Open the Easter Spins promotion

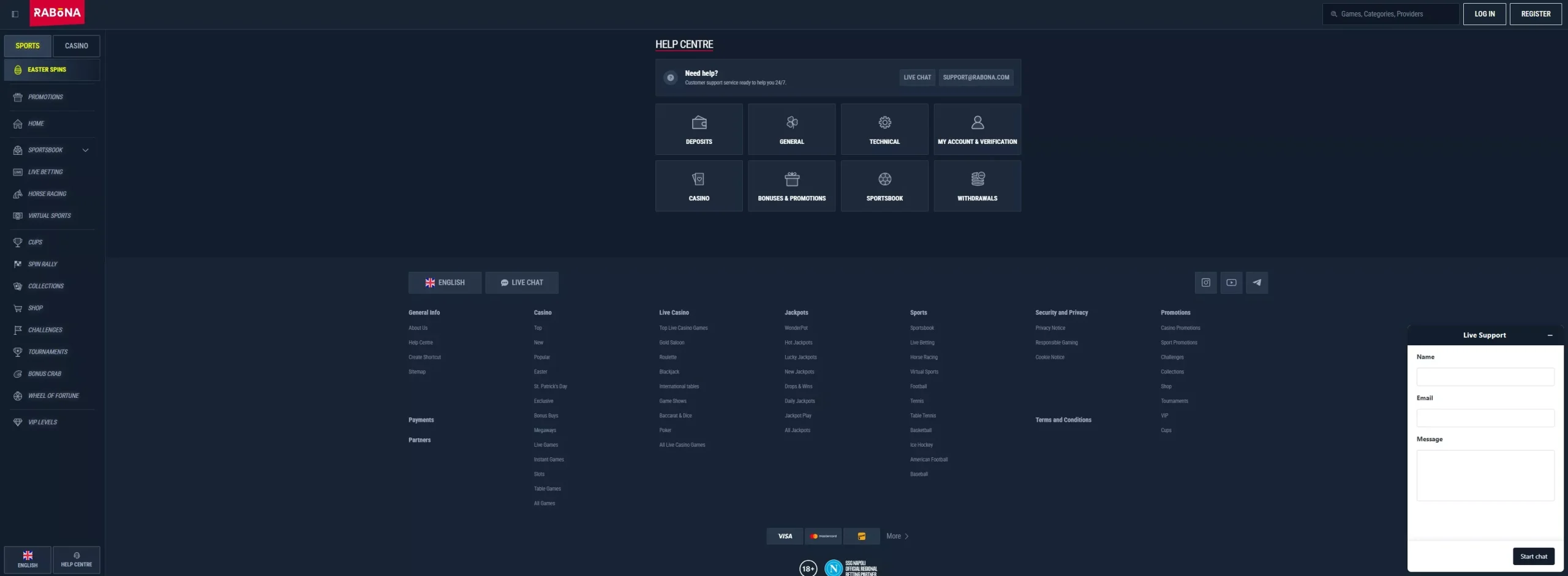tap(52, 70)
